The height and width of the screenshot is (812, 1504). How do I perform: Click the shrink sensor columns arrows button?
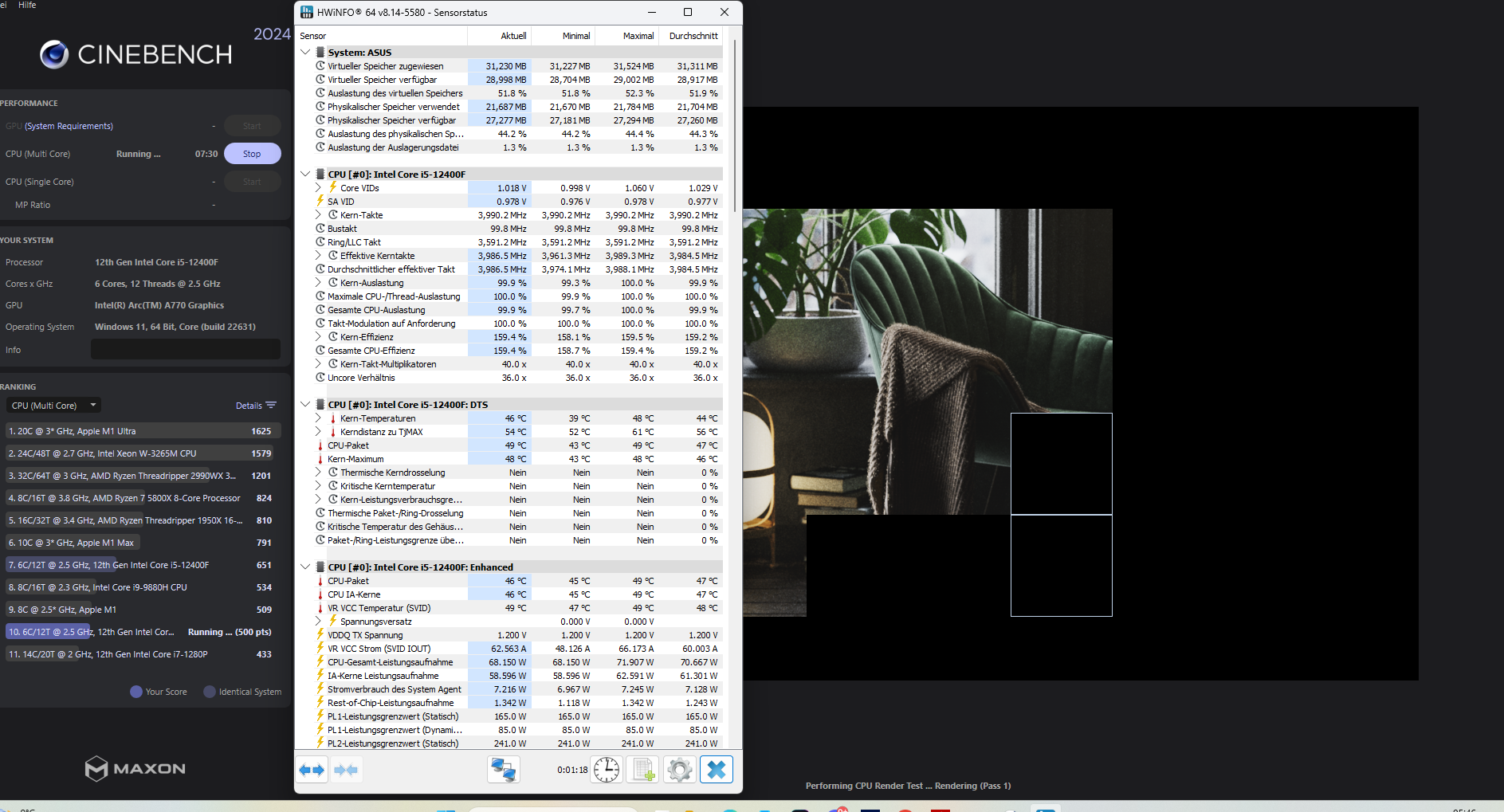pyautogui.click(x=346, y=770)
